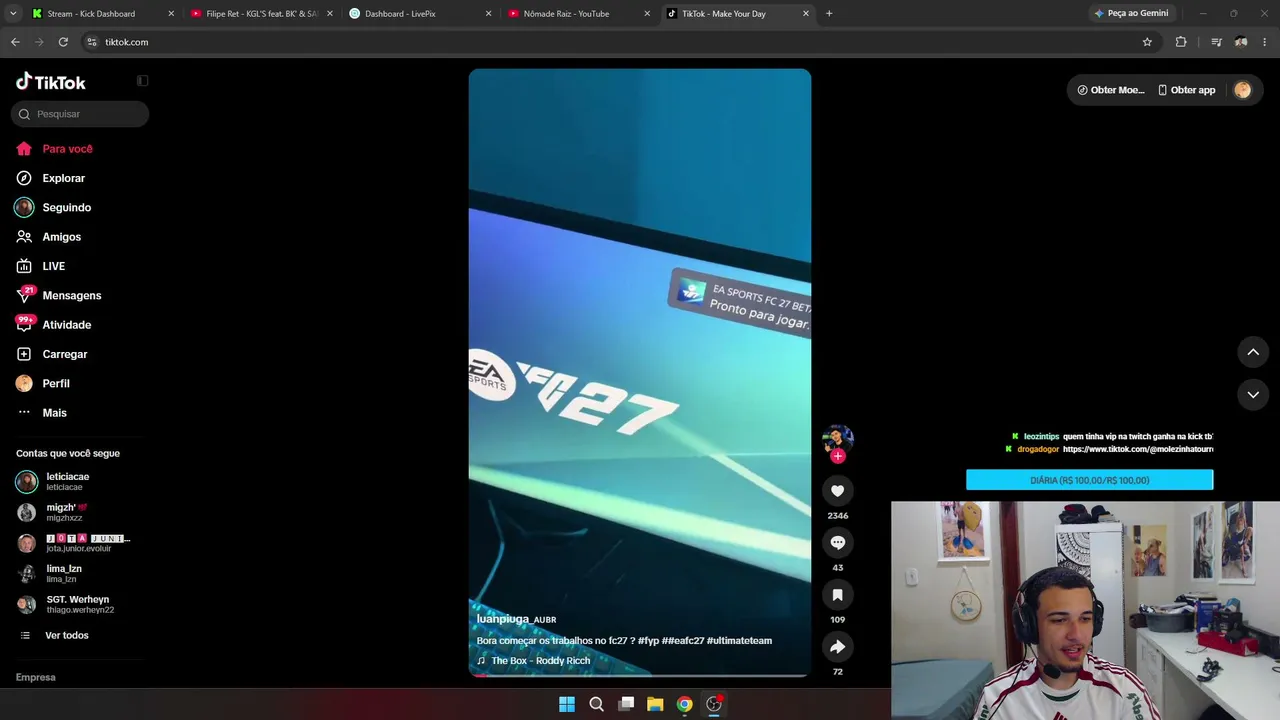Viewport: 1280px width, 720px height.
Task: Expand followed accounts with Ver todos
Action: pyautogui.click(x=54, y=635)
